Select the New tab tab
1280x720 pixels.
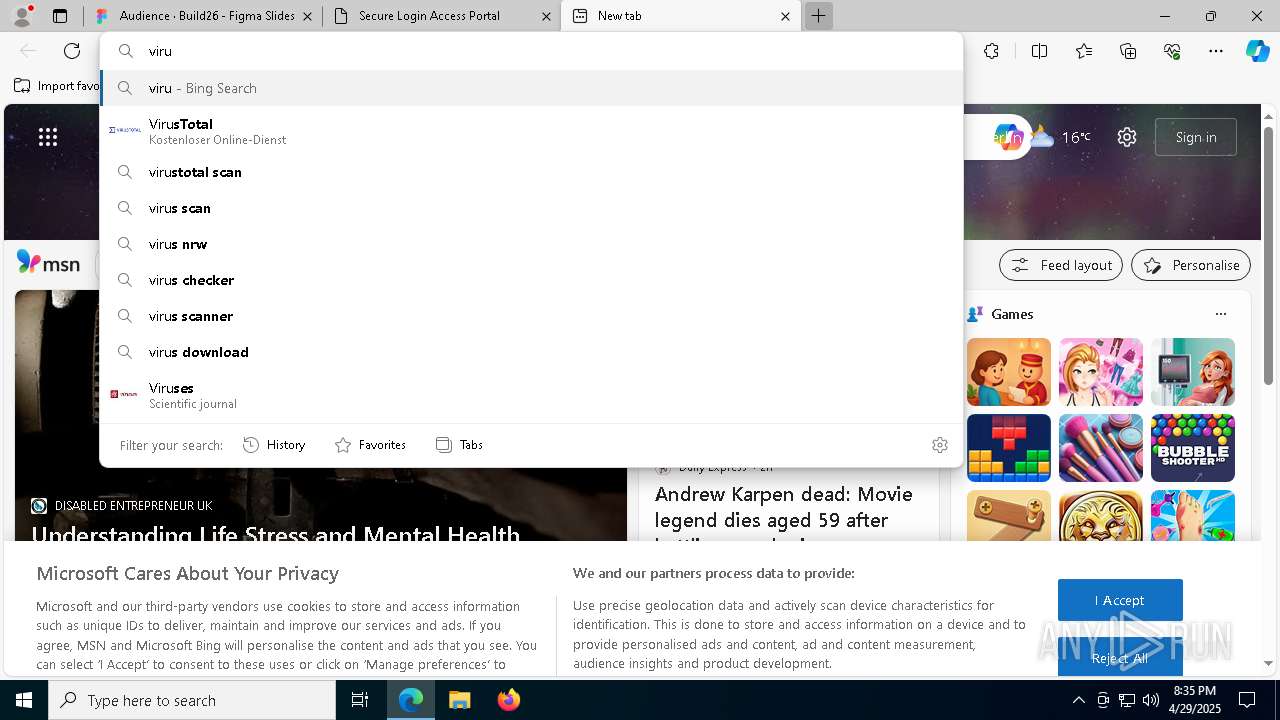(680, 16)
